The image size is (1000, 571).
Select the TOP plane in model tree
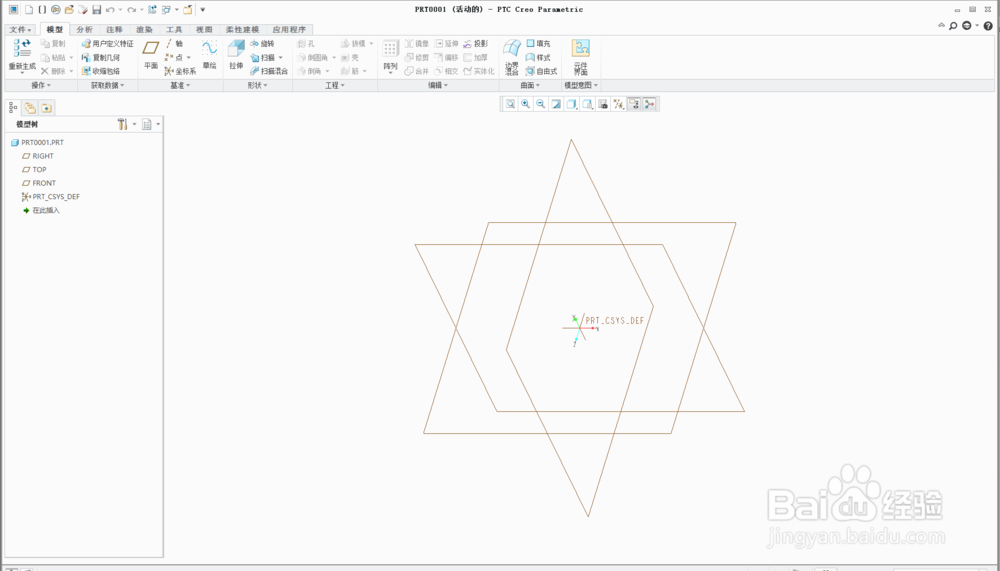tap(34, 170)
